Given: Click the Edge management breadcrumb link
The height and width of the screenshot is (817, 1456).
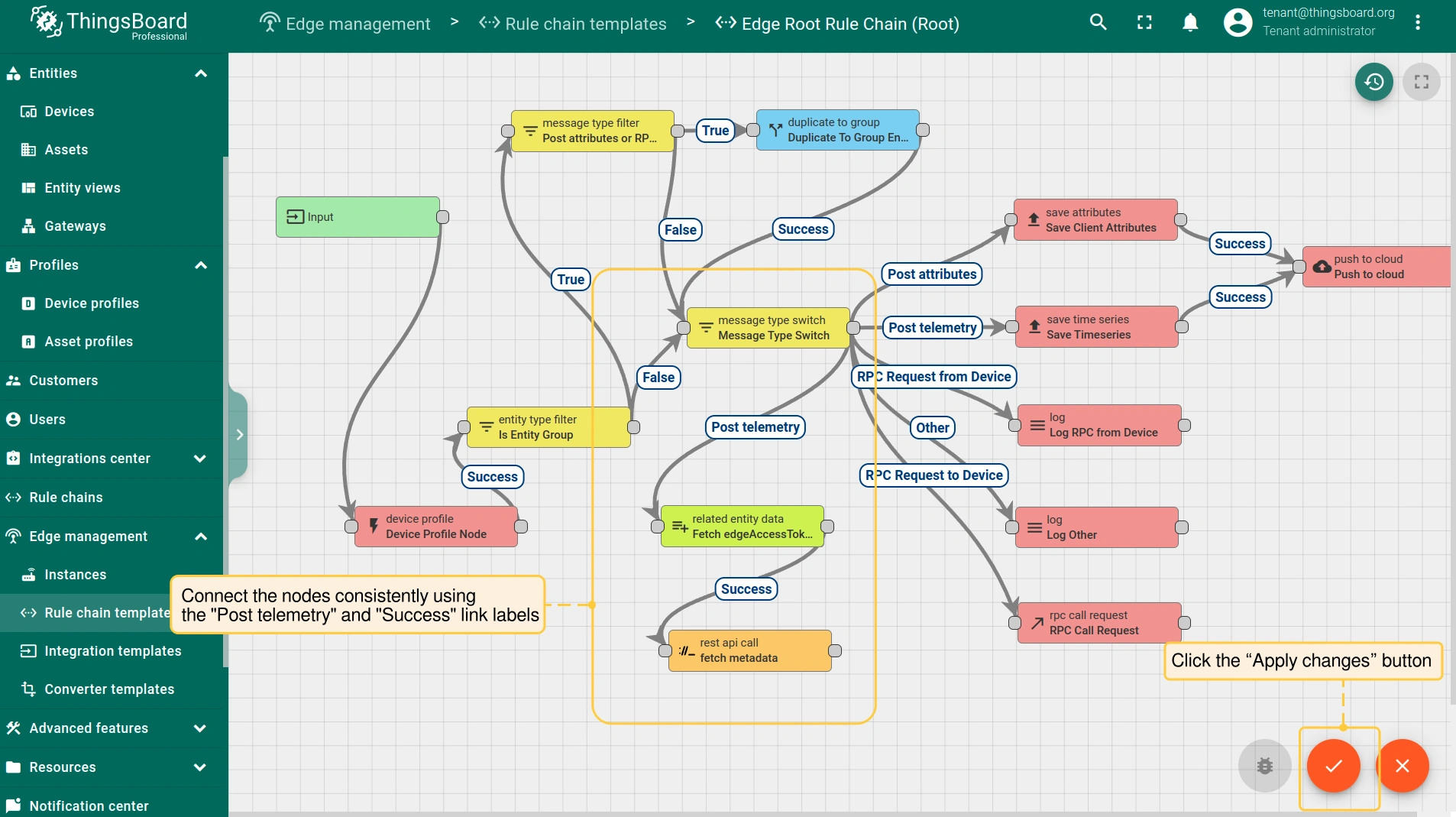Looking at the screenshot, I should point(358,24).
